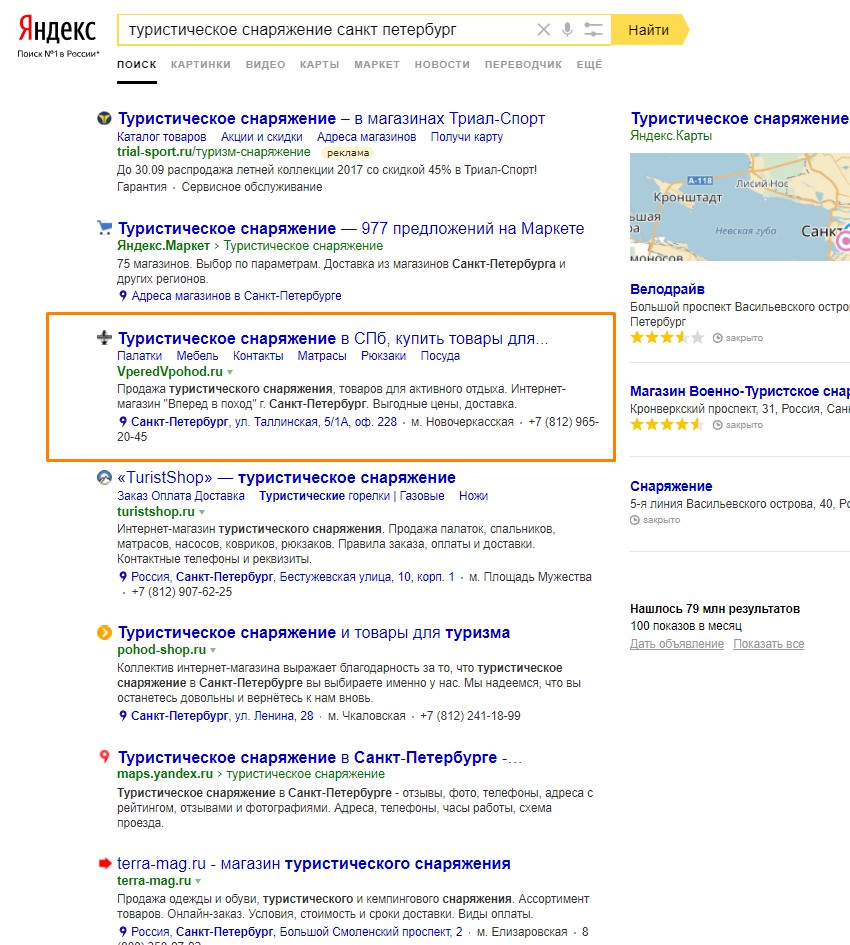Click the Yandex Market cart favicon
The image size is (850, 945).
point(103,228)
